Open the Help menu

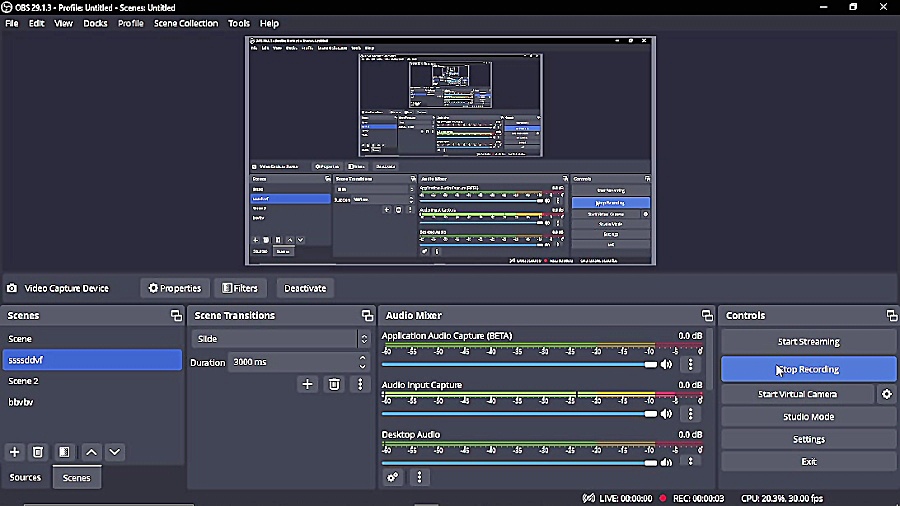pyautogui.click(x=269, y=24)
